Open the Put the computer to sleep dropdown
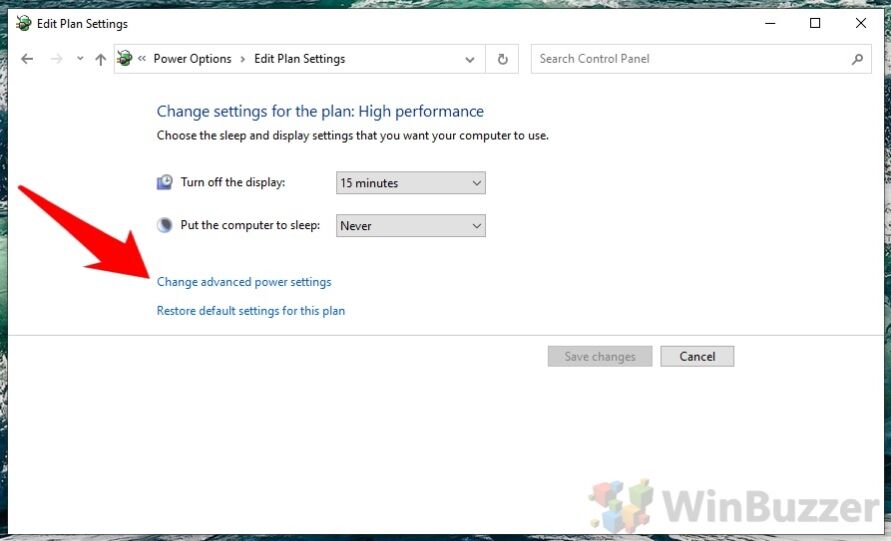This screenshot has width=891, height=541. pos(411,226)
